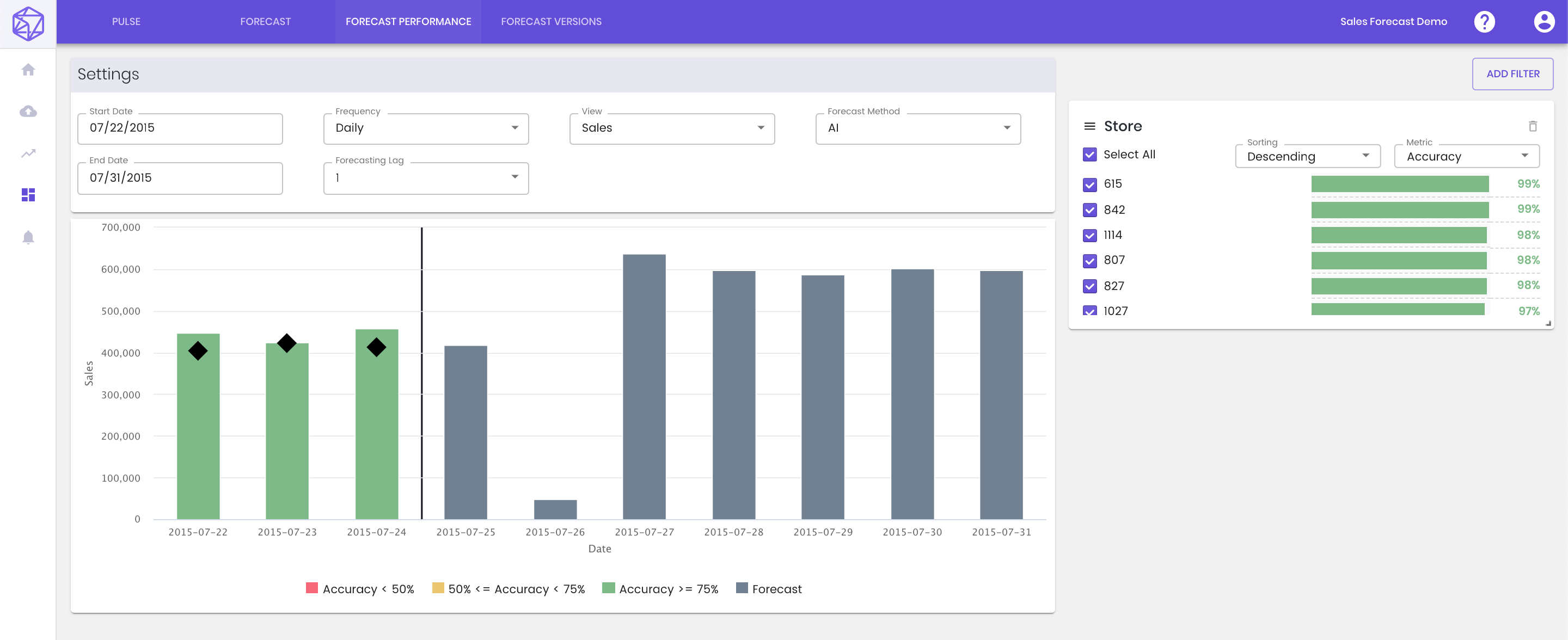This screenshot has width=1568, height=640.
Task: Click the forecast bar for 2015-07-25
Action: pyautogui.click(x=465, y=433)
